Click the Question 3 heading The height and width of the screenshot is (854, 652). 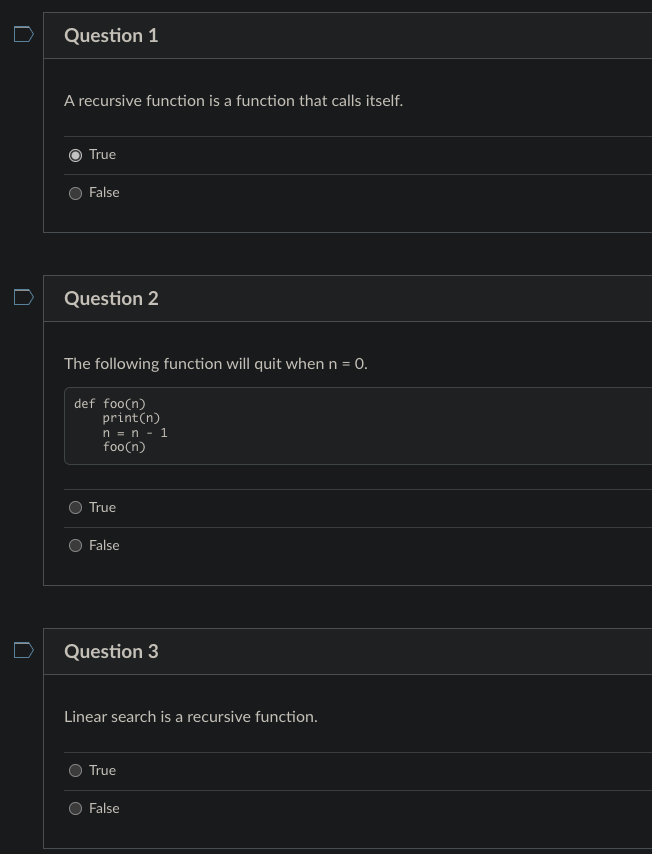click(111, 651)
